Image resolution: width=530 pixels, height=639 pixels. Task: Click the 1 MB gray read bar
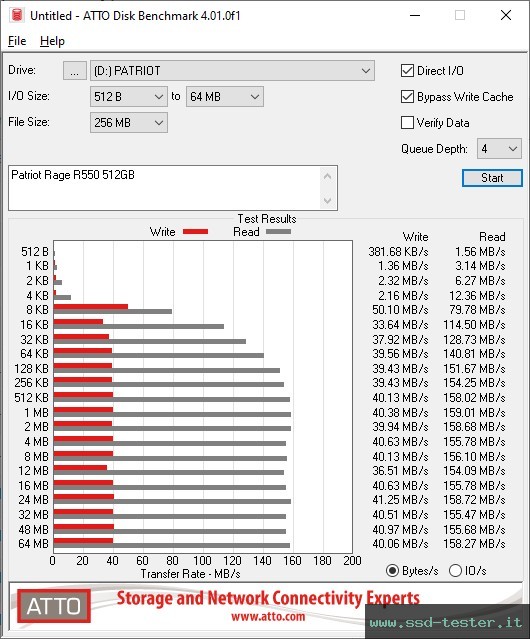(172, 414)
